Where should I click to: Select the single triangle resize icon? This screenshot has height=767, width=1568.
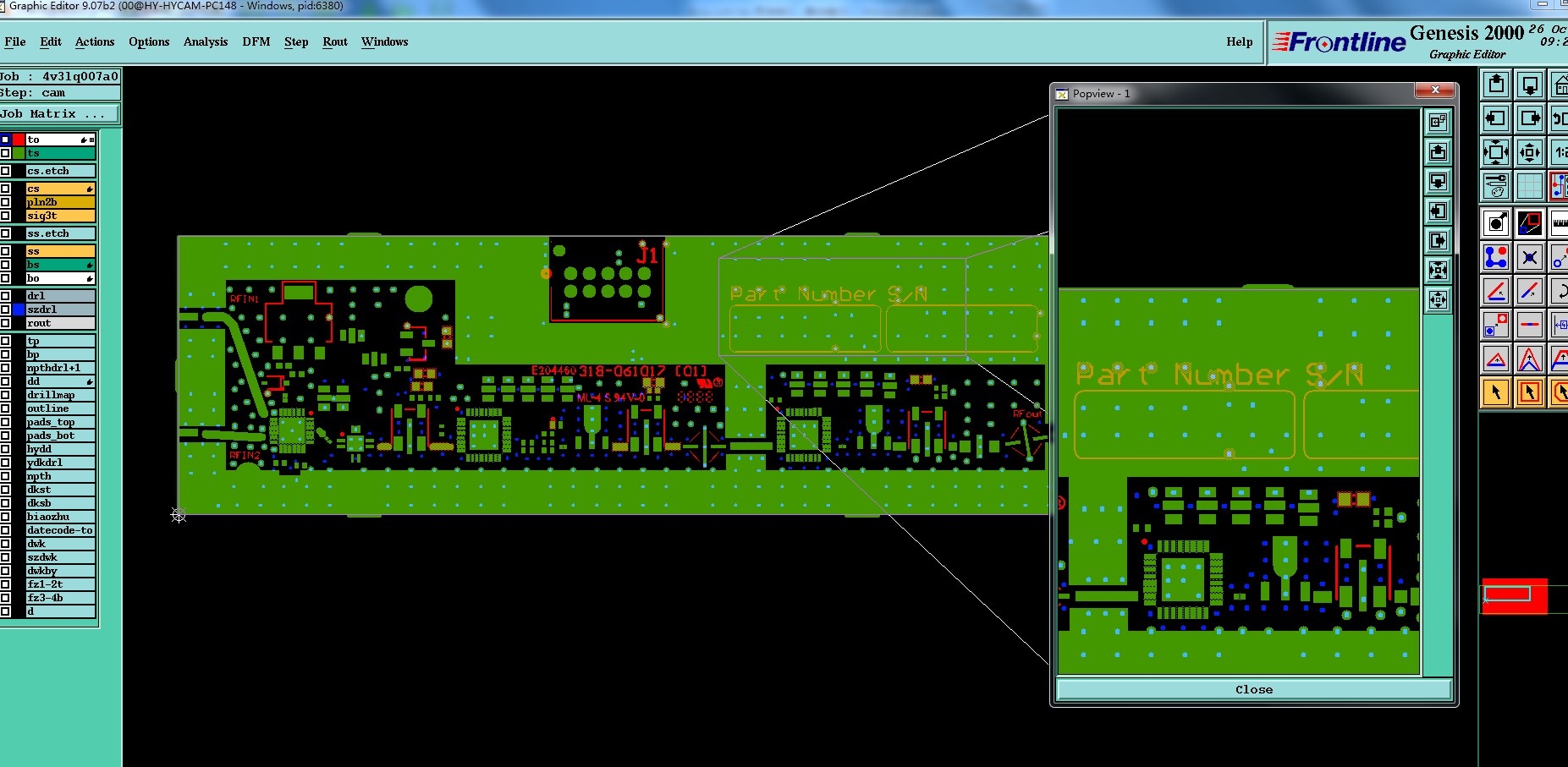[1496, 359]
